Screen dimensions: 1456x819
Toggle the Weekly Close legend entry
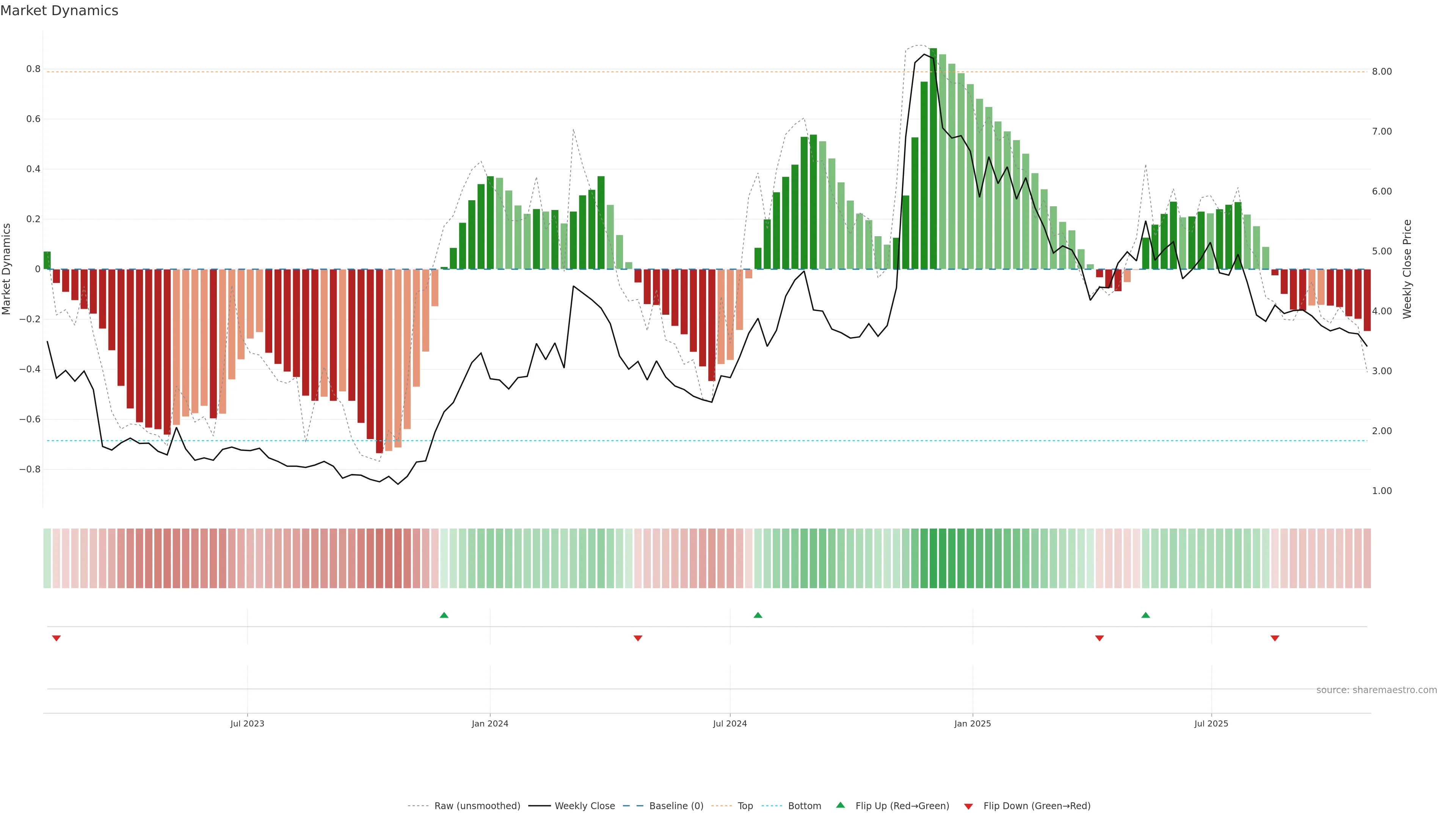tap(584, 806)
